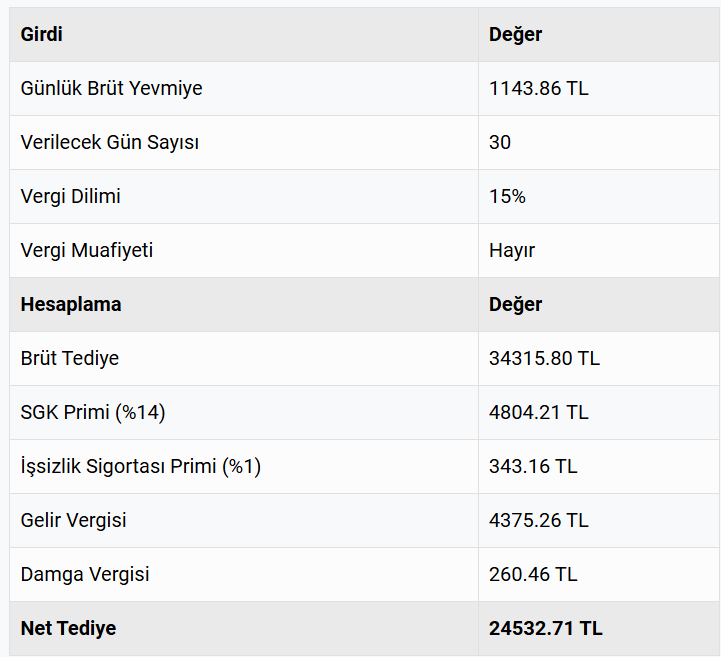Click the Damga Vergisi label

point(84,574)
